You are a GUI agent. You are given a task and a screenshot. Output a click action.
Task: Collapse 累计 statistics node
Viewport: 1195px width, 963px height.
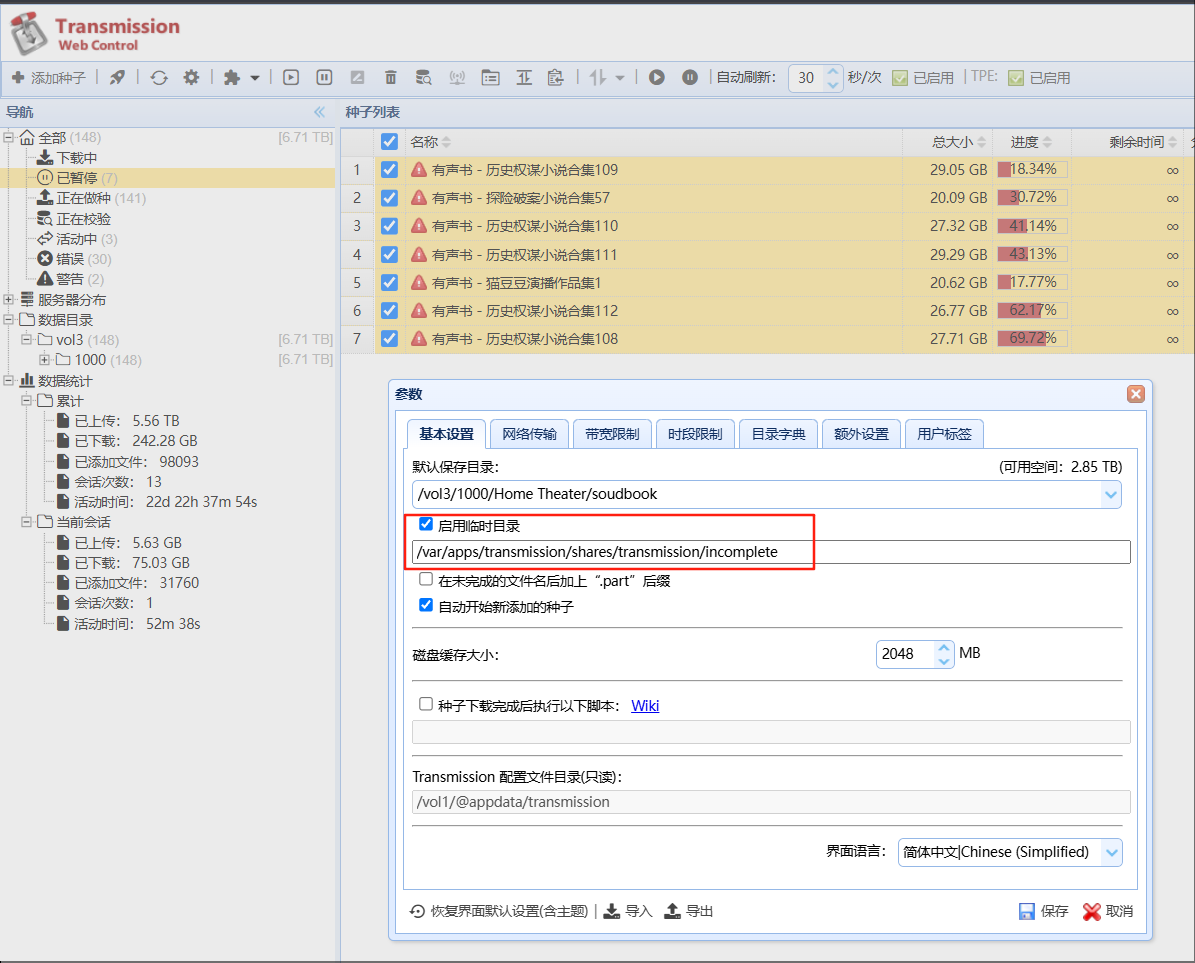click(27, 400)
